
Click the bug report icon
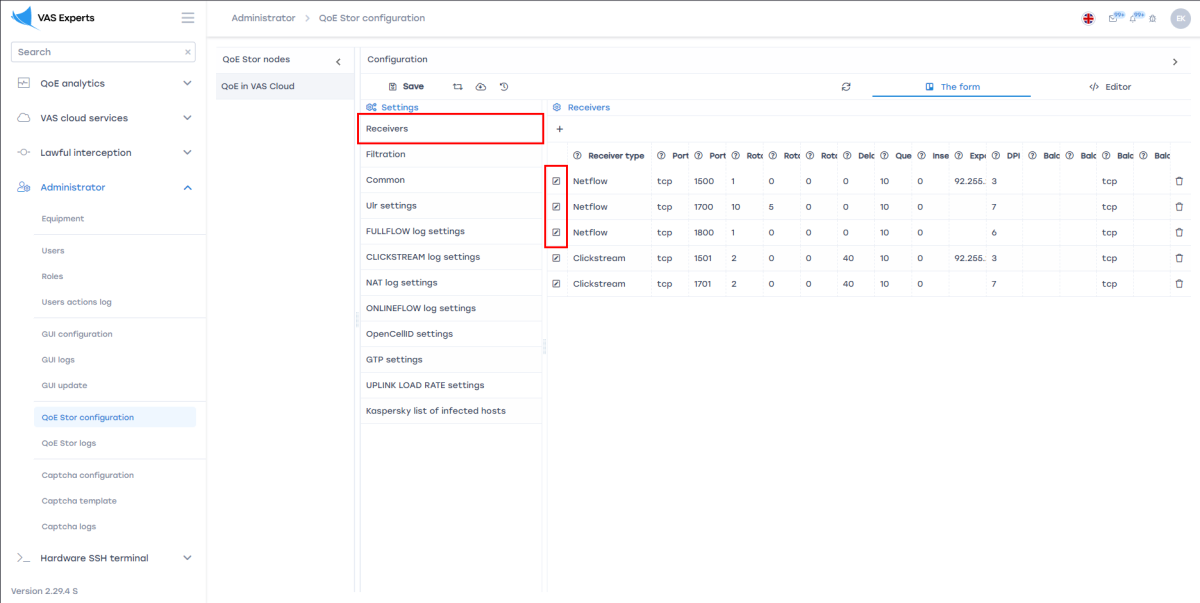[x=1152, y=18]
